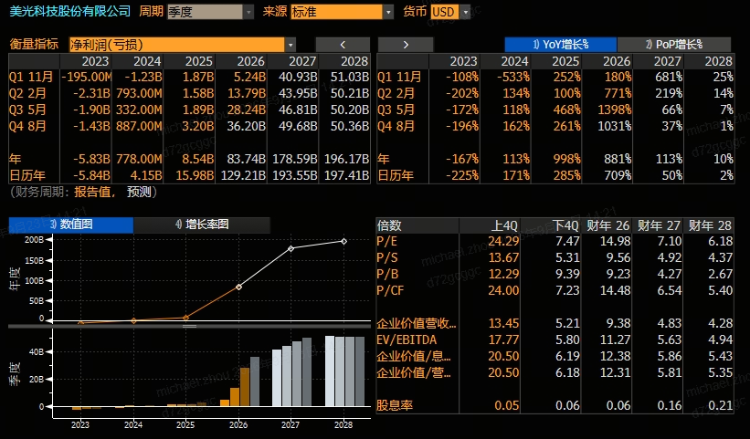Click the 季度 period input field

pyautogui.click(x=205, y=12)
